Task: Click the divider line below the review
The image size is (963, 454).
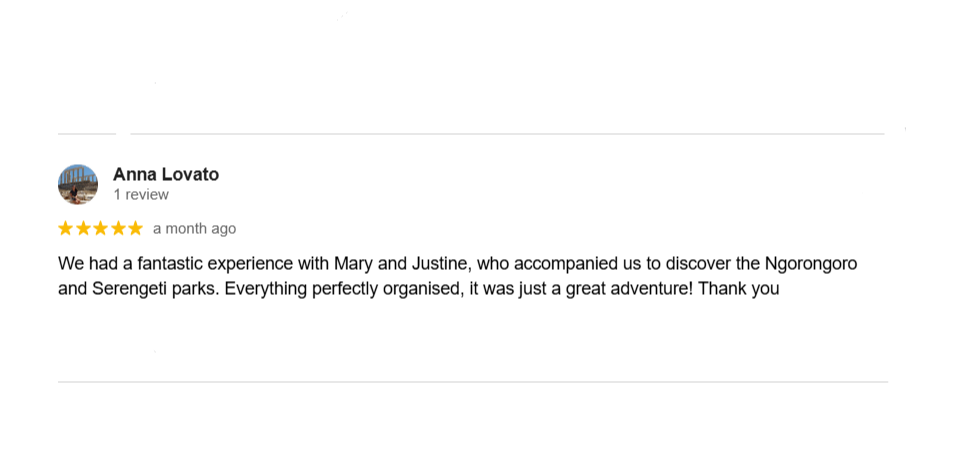Action: click(x=472, y=382)
